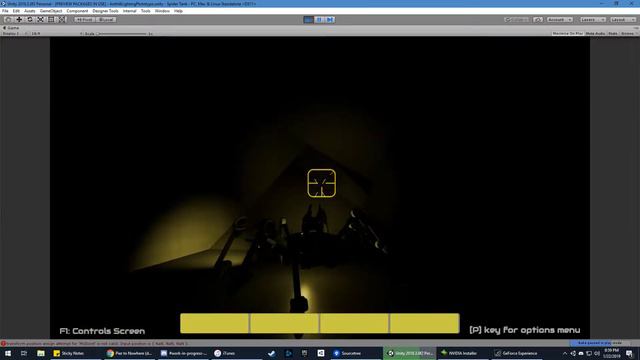Open the cloud services panel
640x360 pixels.
(538, 20)
